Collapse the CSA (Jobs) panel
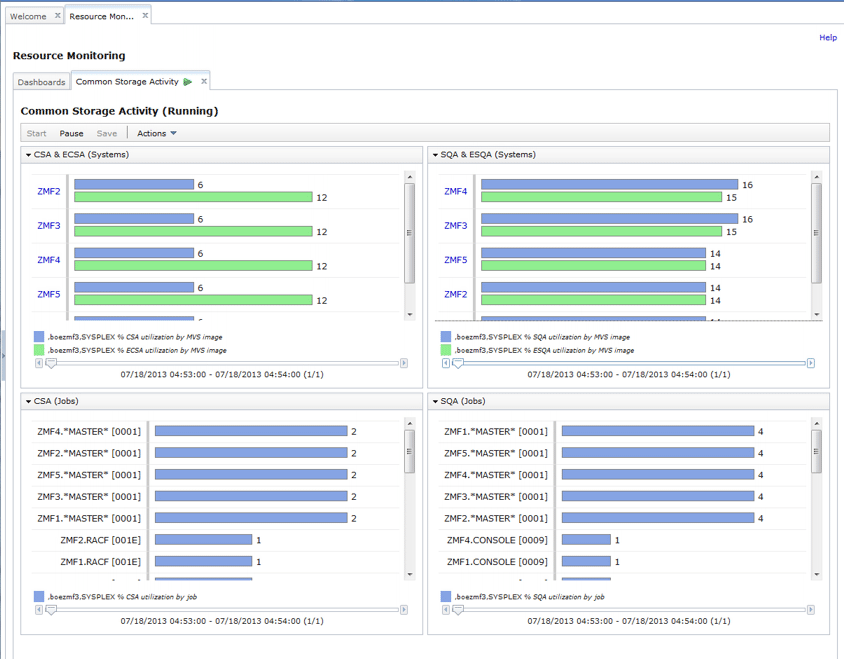The height and width of the screenshot is (659, 844). point(27,402)
